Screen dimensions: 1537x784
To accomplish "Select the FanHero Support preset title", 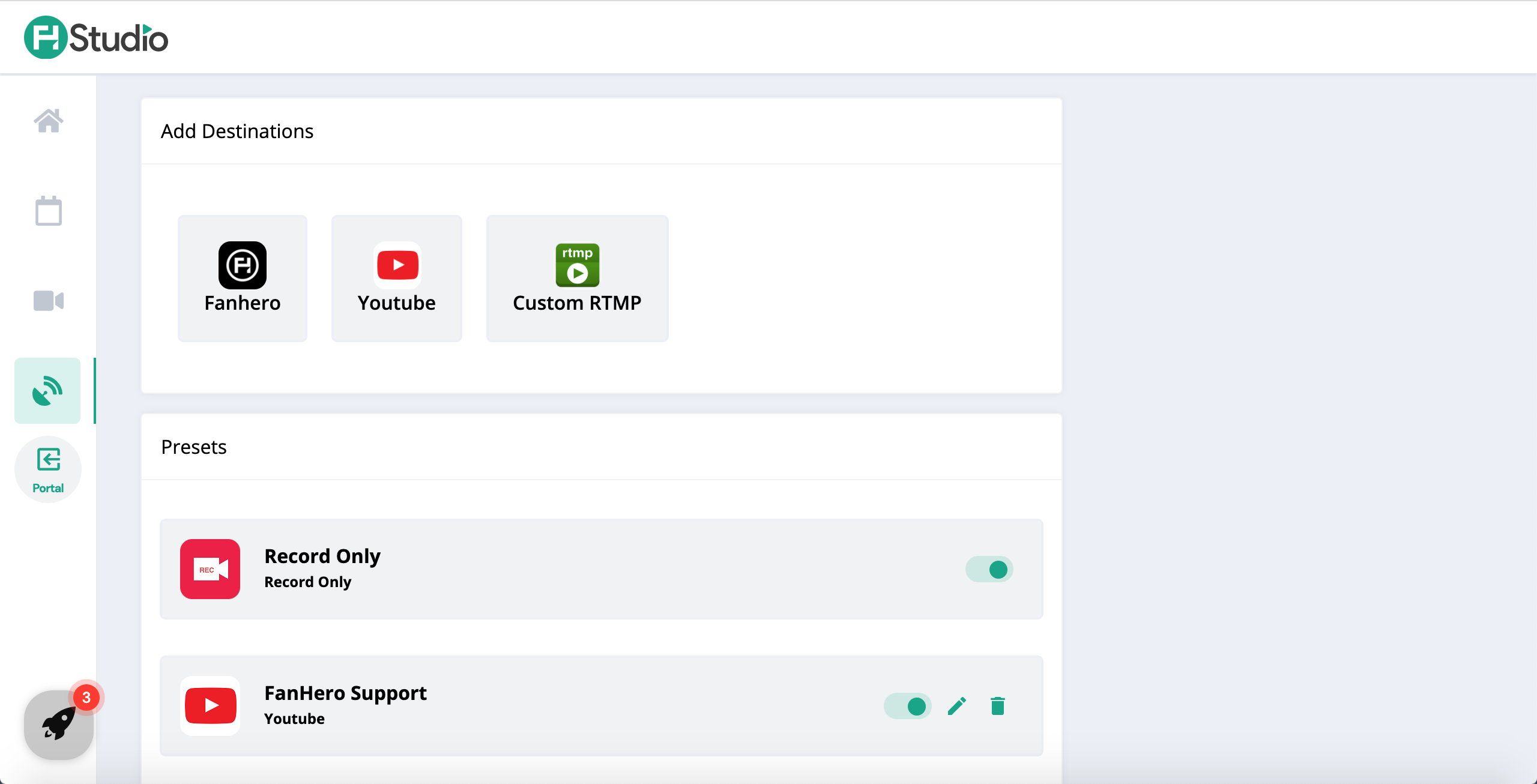I will tap(345, 693).
